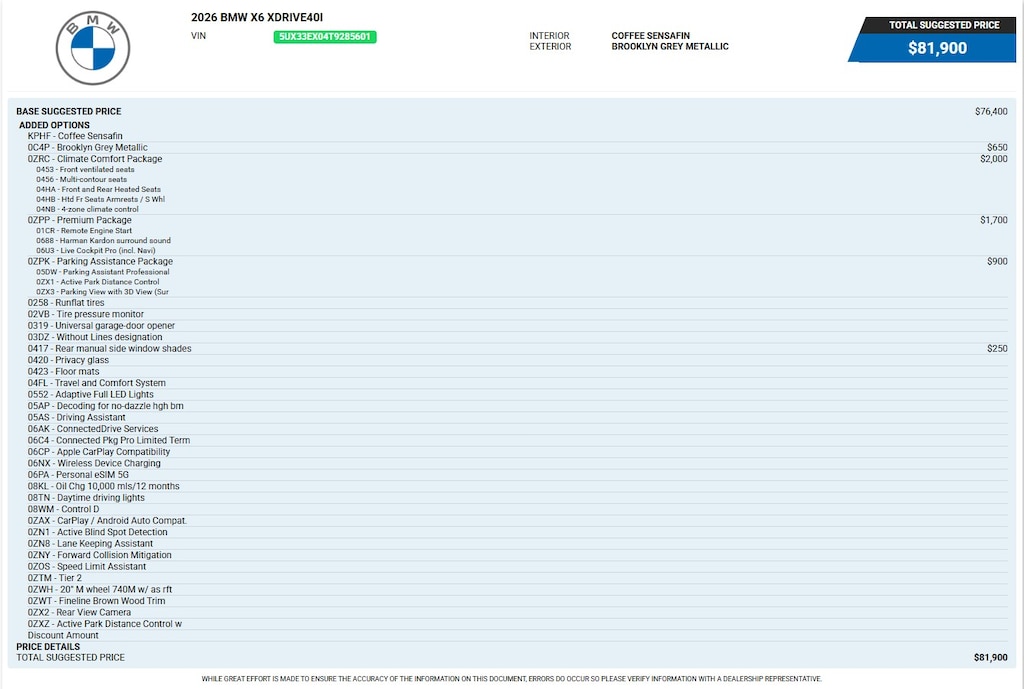Click the 0ZPK Parking Assistance Package row
The width and height of the screenshot is (1024, 689).
click(x=517, y=261)
